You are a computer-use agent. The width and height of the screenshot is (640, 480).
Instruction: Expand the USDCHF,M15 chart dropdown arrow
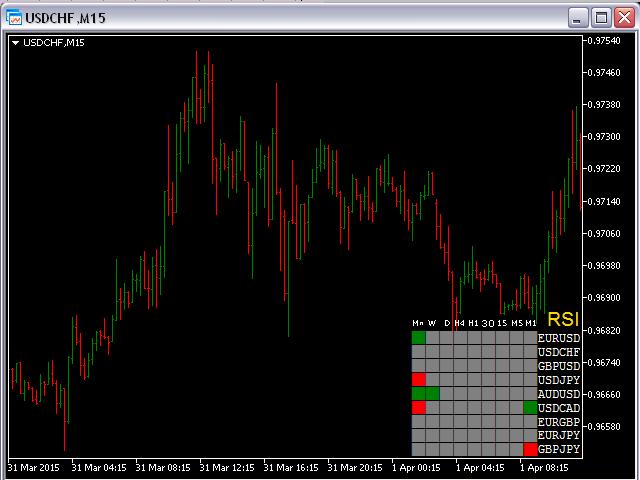(x=17, y=42)
